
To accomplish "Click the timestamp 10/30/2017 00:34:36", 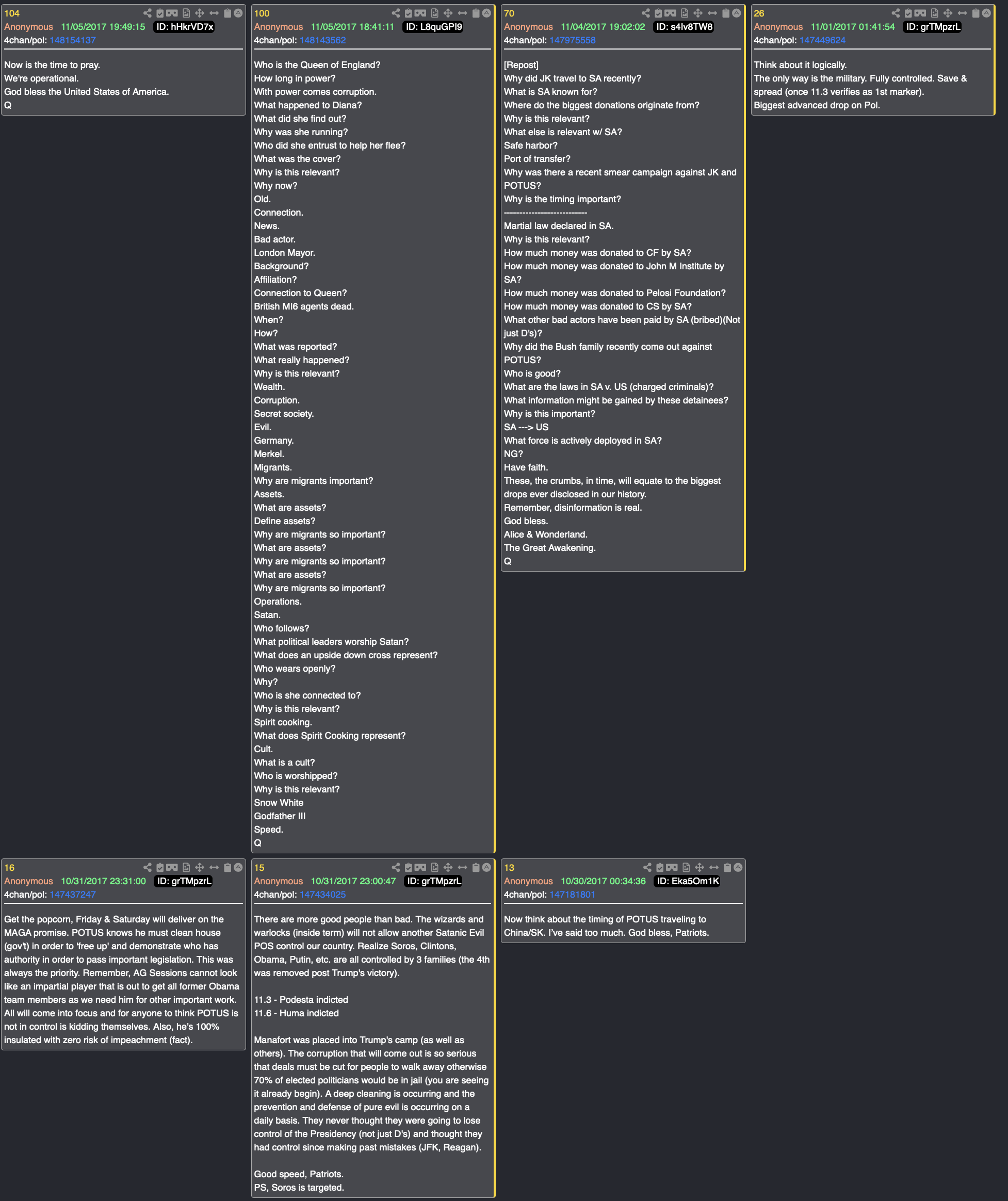I will tap(603, 881).
